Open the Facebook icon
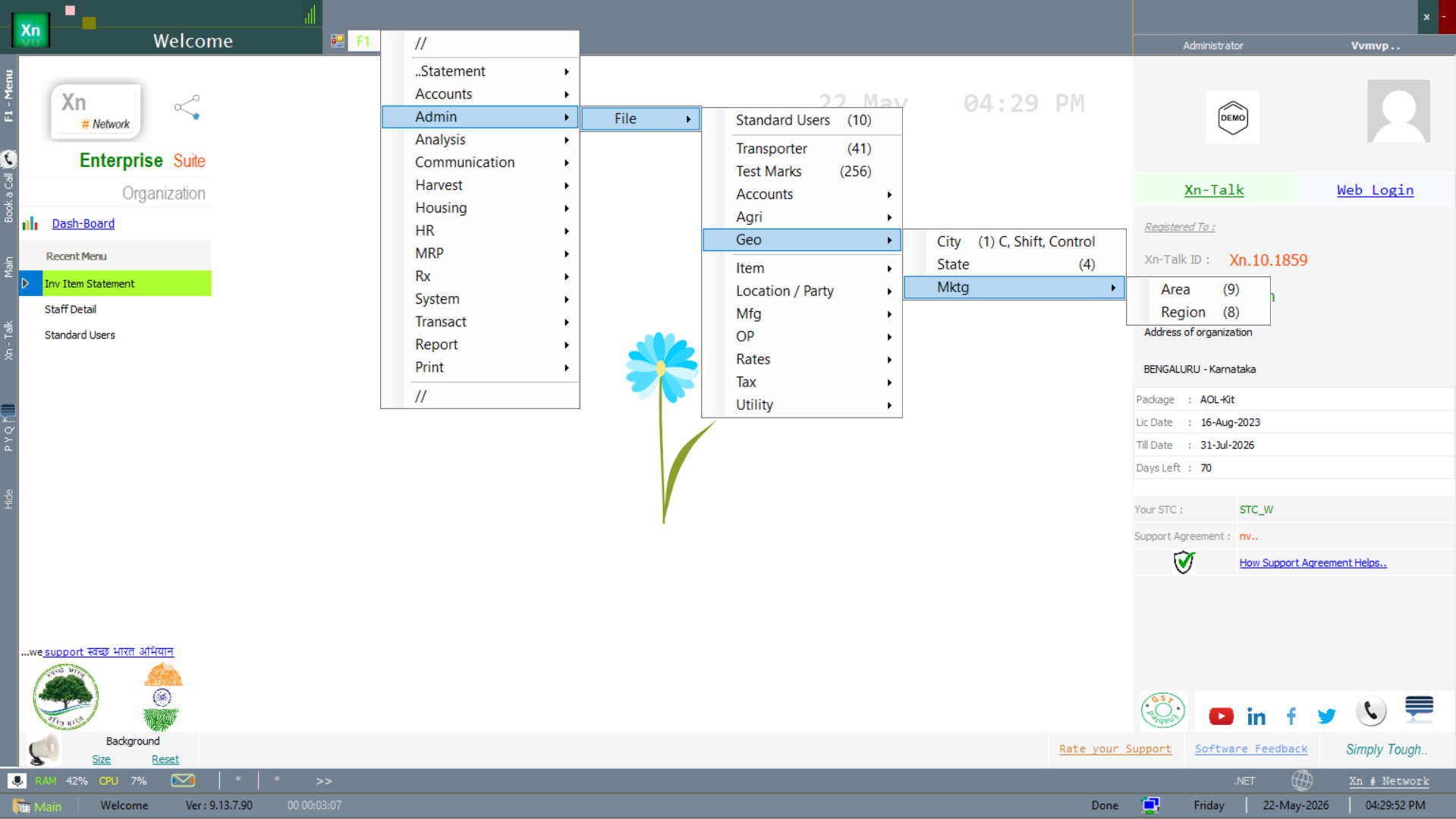Screen dimensions: 1456x819 click(1291, 716)
